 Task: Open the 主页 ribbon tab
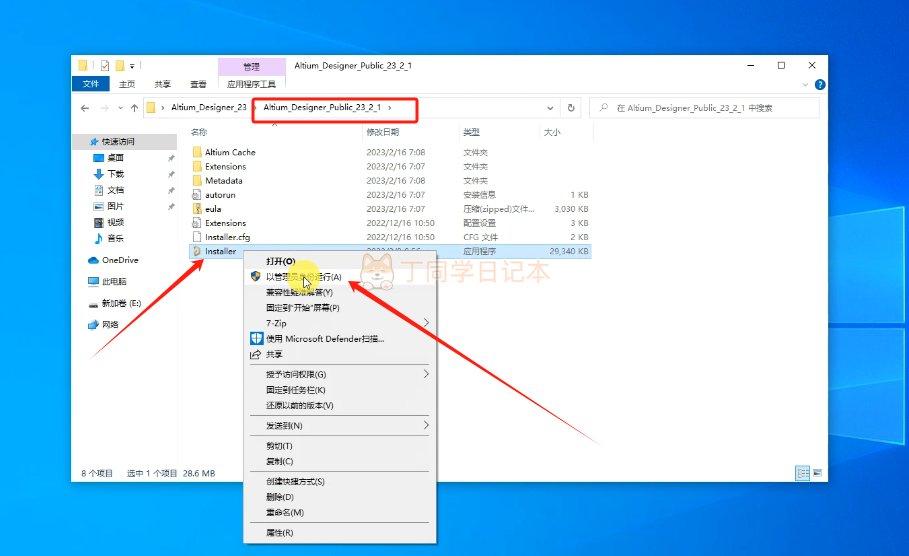point(127,84)
